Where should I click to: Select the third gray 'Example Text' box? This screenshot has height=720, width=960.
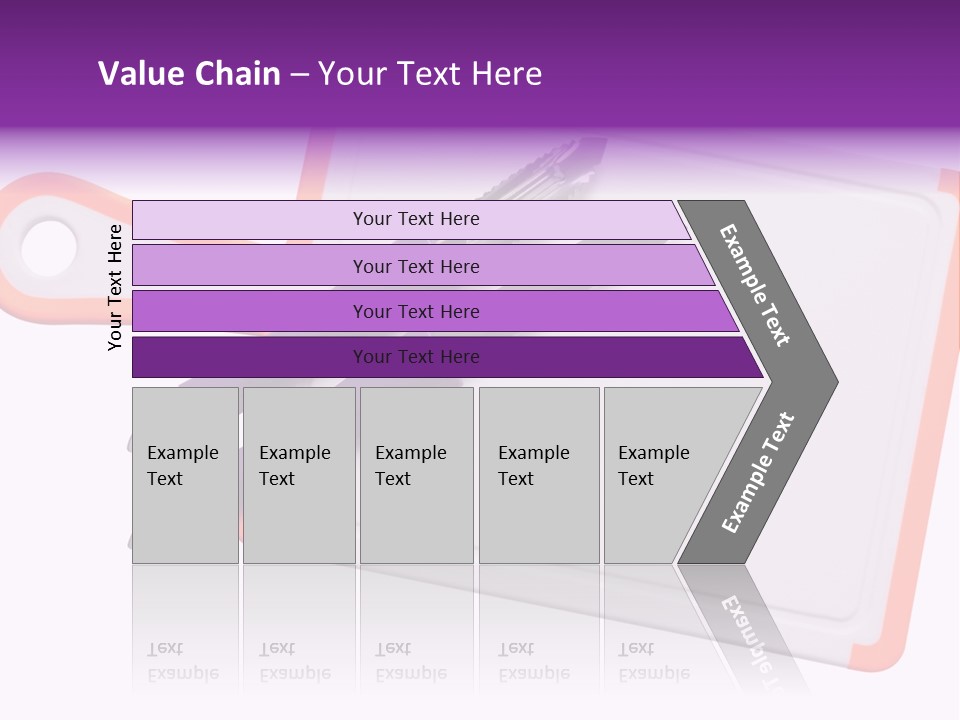point(417,475)
